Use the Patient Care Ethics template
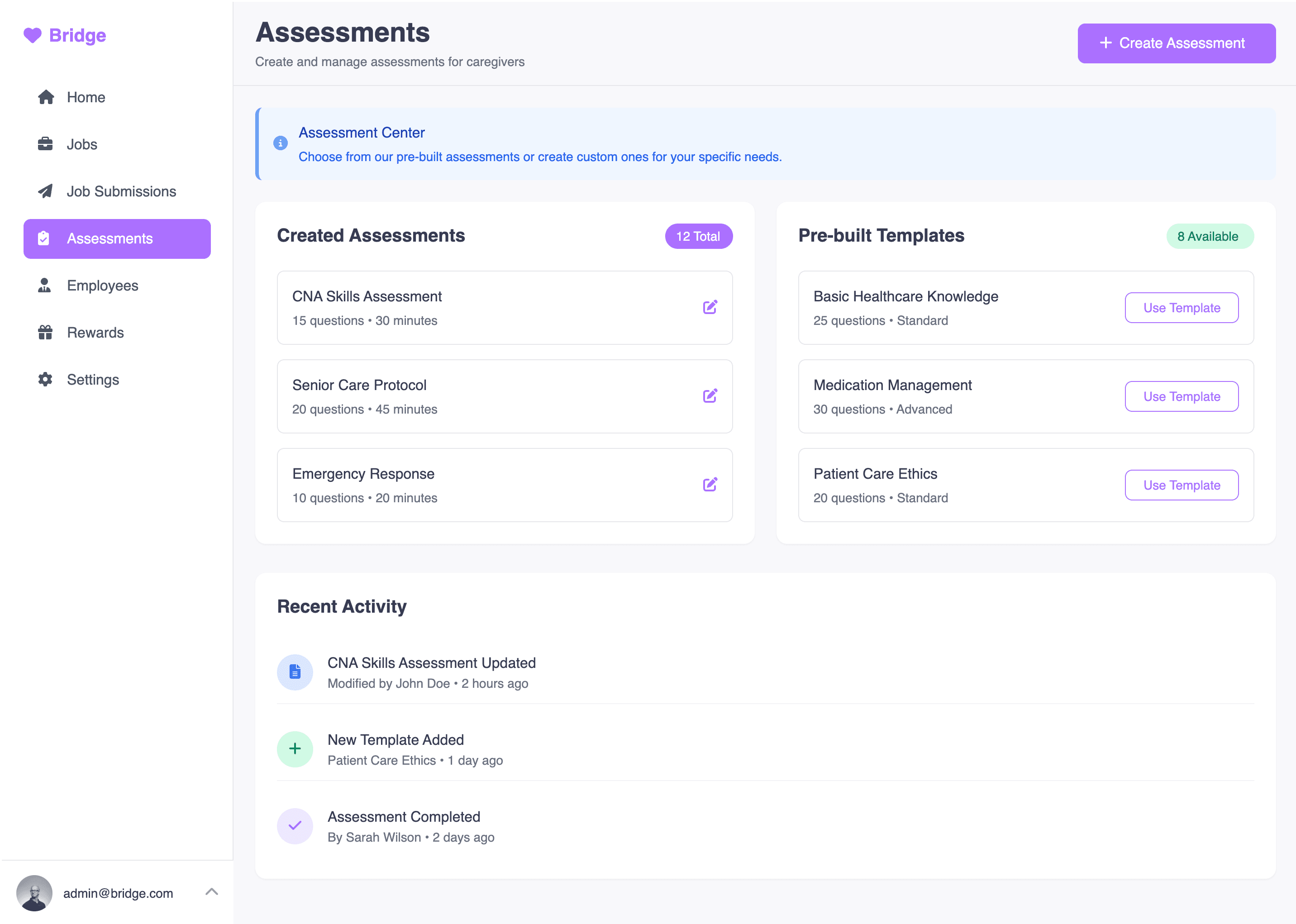The width and height of the screenshot is (1296, 924). (1181, 486)
